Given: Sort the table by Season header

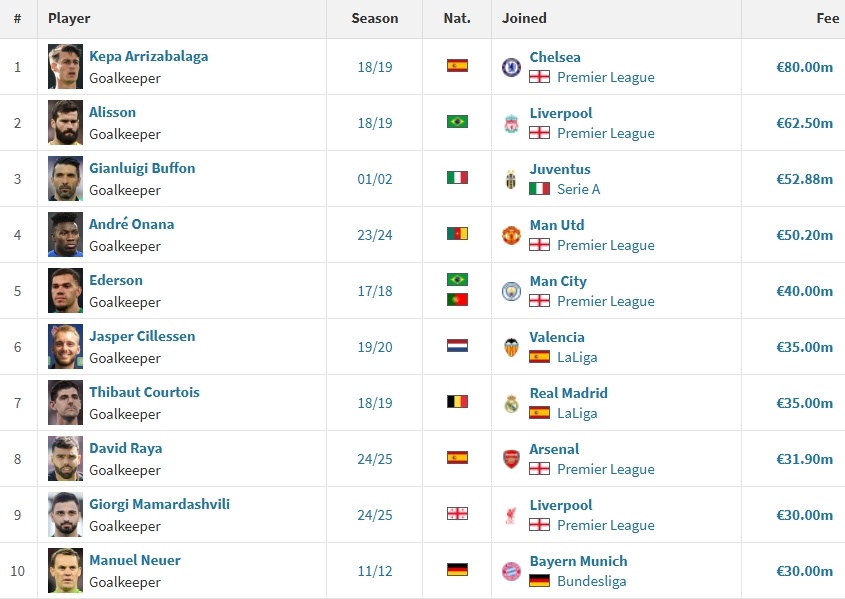Looking at the screenshot, I should click(374, 18).
